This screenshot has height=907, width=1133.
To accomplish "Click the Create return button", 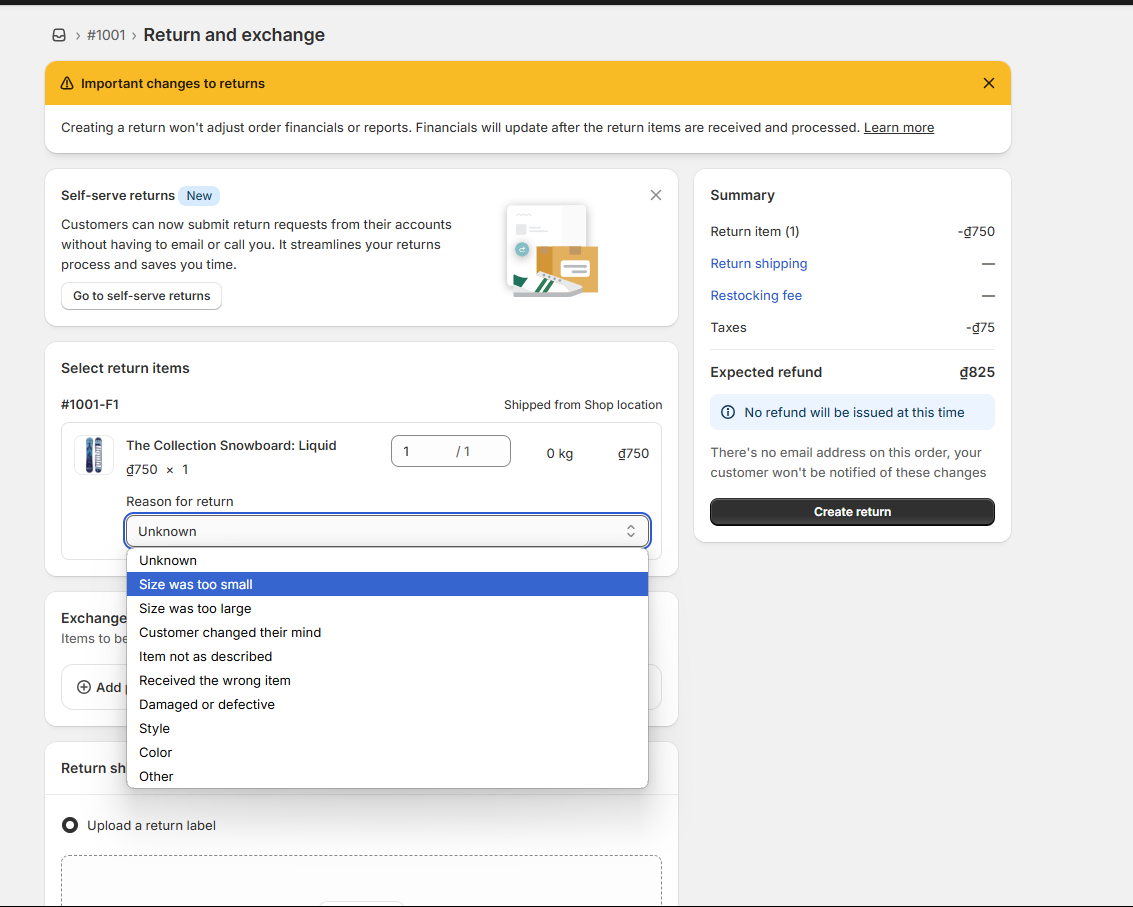I will click(x=852, y=512).
